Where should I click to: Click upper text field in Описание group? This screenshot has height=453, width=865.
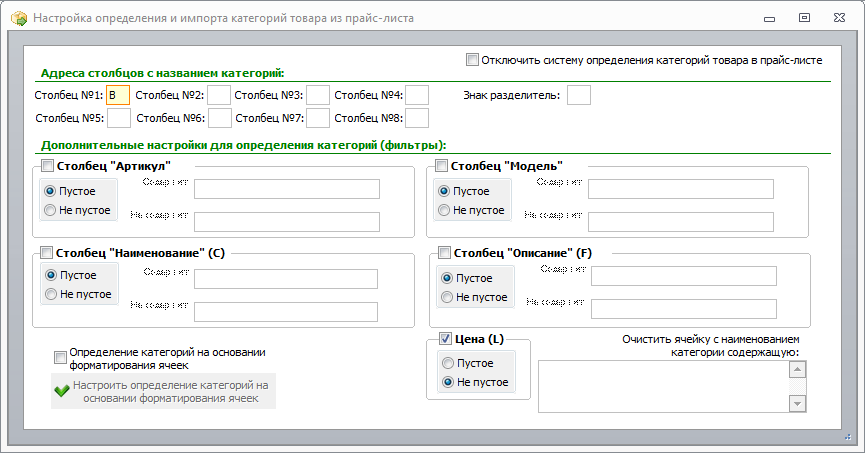pyautogui.click(x=684, y=276)
